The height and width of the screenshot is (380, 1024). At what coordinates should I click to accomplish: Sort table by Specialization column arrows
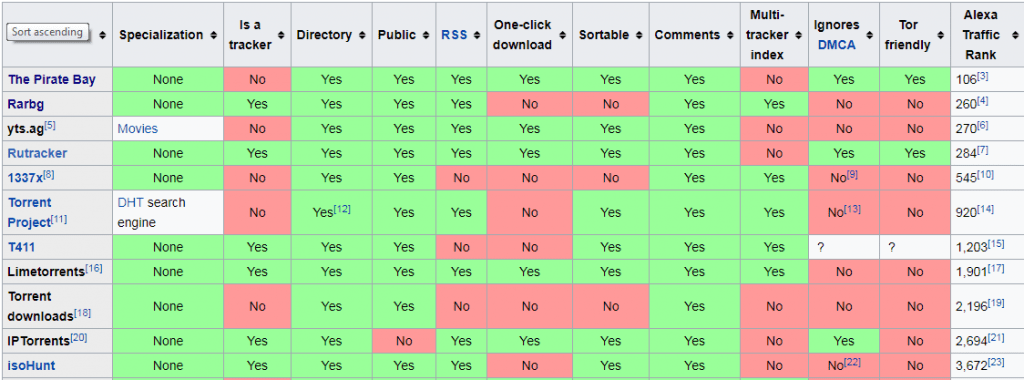tap(214, 35)
